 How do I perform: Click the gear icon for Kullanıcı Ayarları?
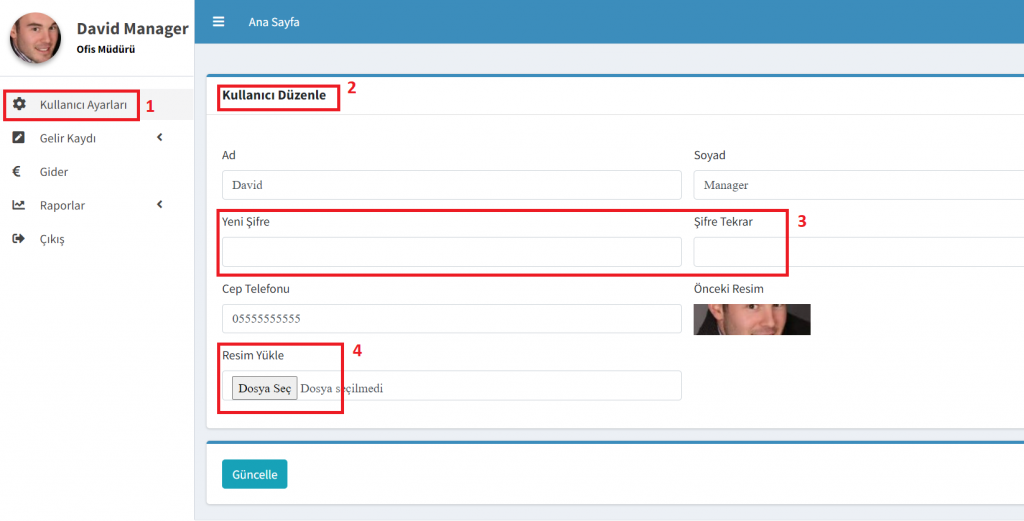tap(19, 104)
